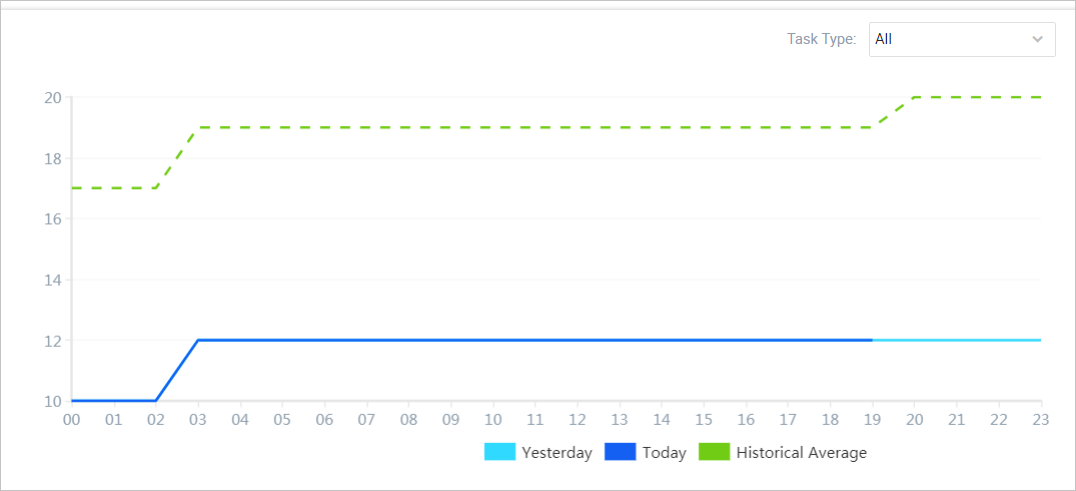Click the 23 hour axis label
1076x491 pixels.
[1041, 420]
